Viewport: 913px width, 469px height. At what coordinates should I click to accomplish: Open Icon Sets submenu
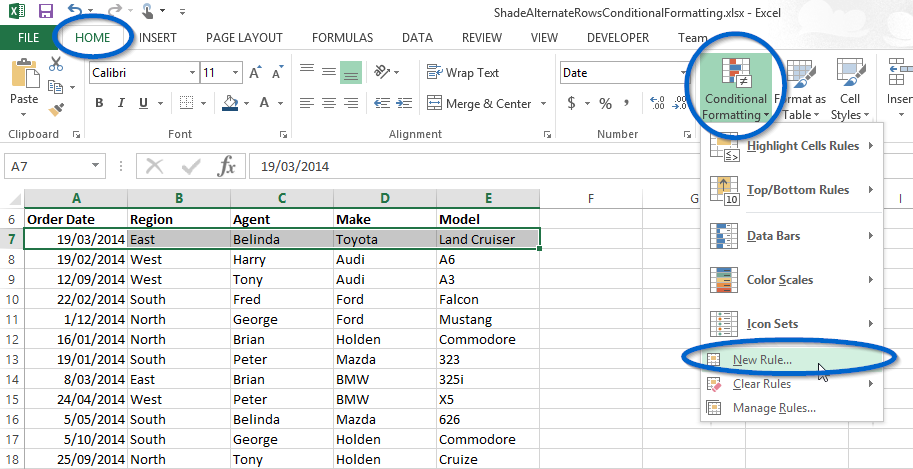tap(792, 324)
